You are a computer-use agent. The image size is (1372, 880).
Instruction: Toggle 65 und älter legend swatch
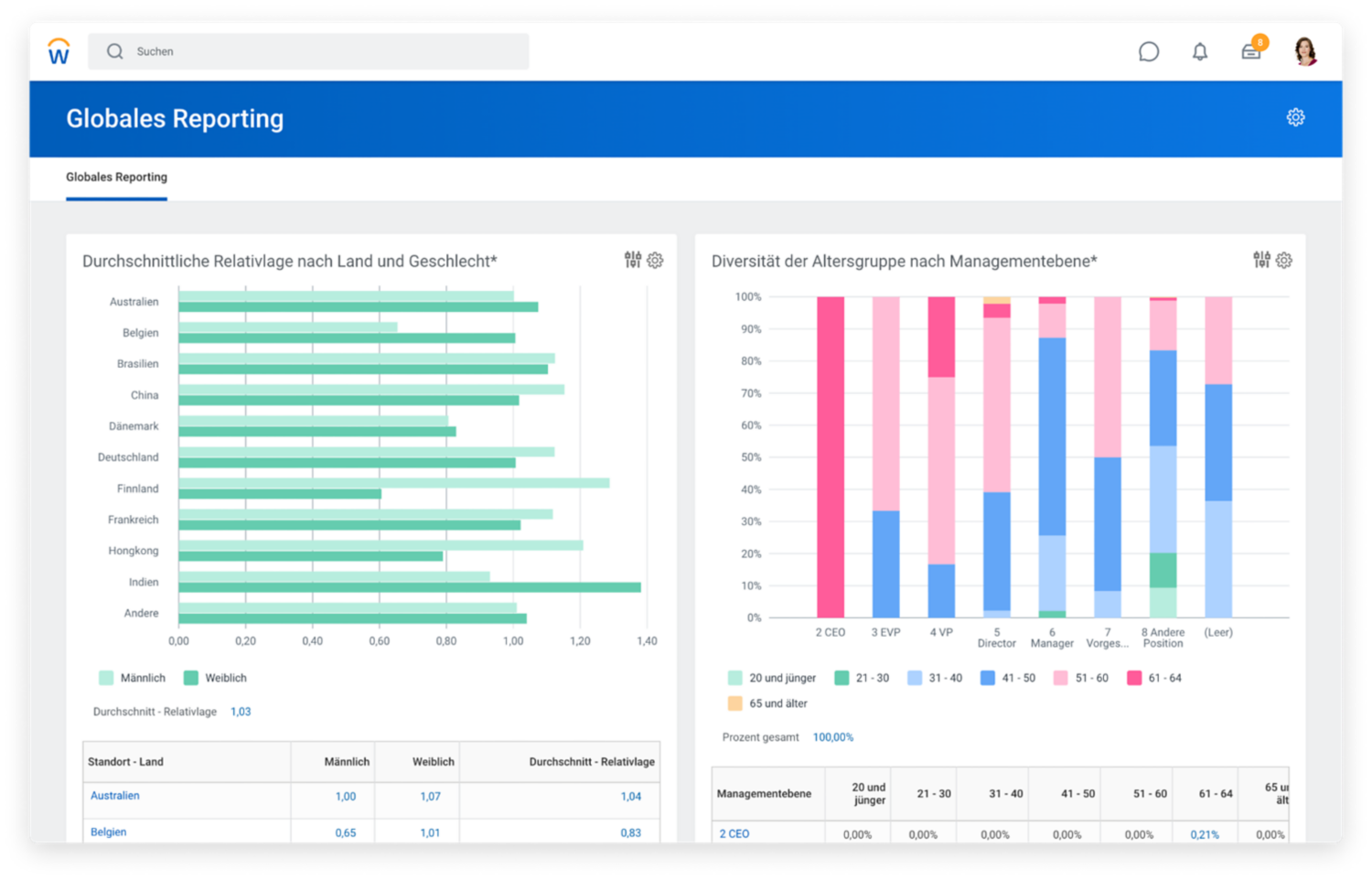point(735,703)
